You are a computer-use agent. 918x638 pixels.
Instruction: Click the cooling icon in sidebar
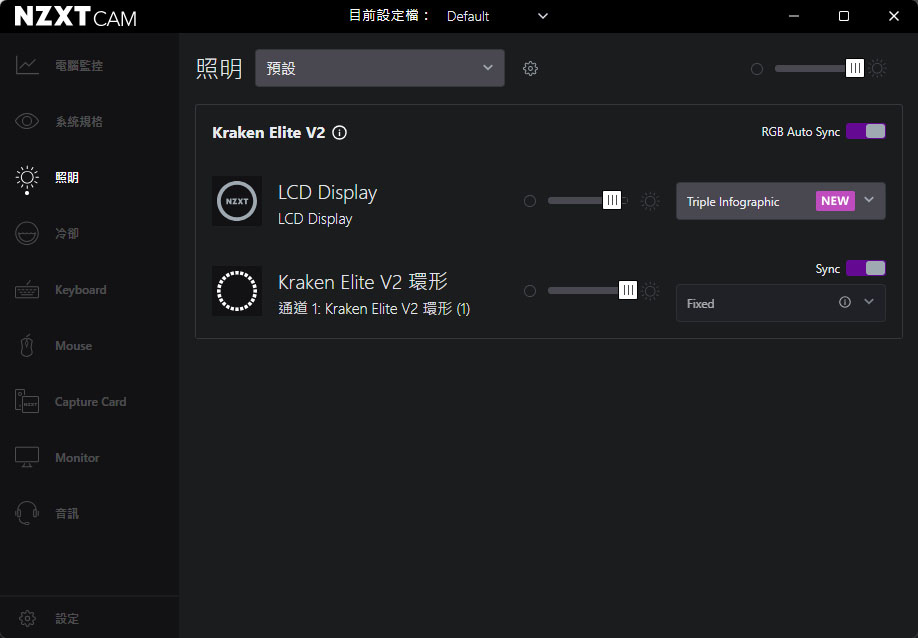[27, 234]
